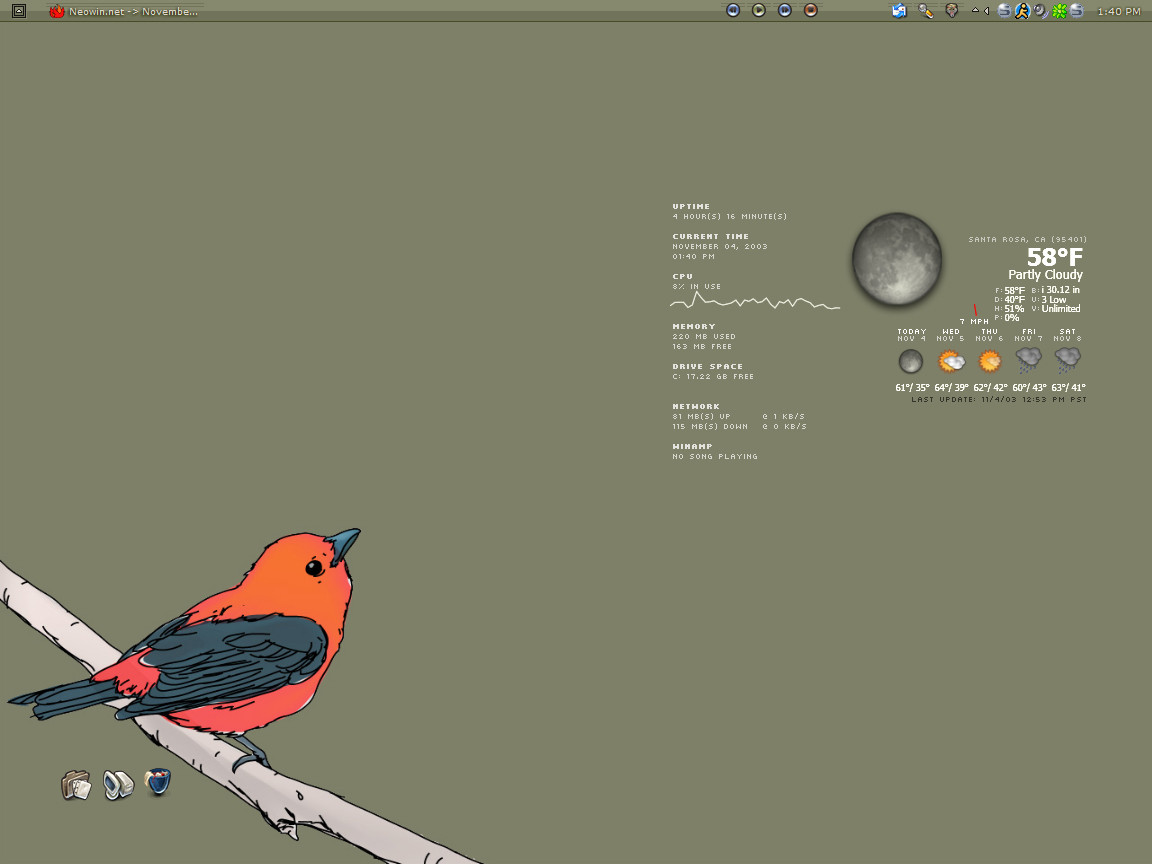Launch the animal face quick launch icon

pos(951,11)
